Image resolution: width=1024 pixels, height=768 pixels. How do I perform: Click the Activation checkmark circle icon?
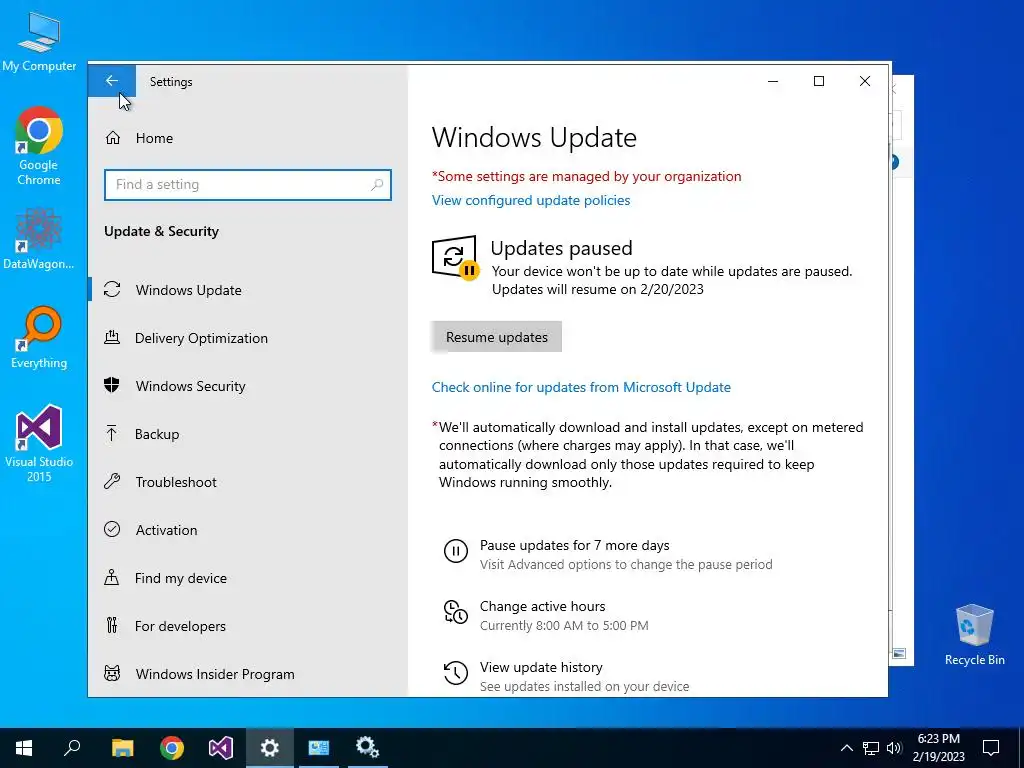coord(112,529)
